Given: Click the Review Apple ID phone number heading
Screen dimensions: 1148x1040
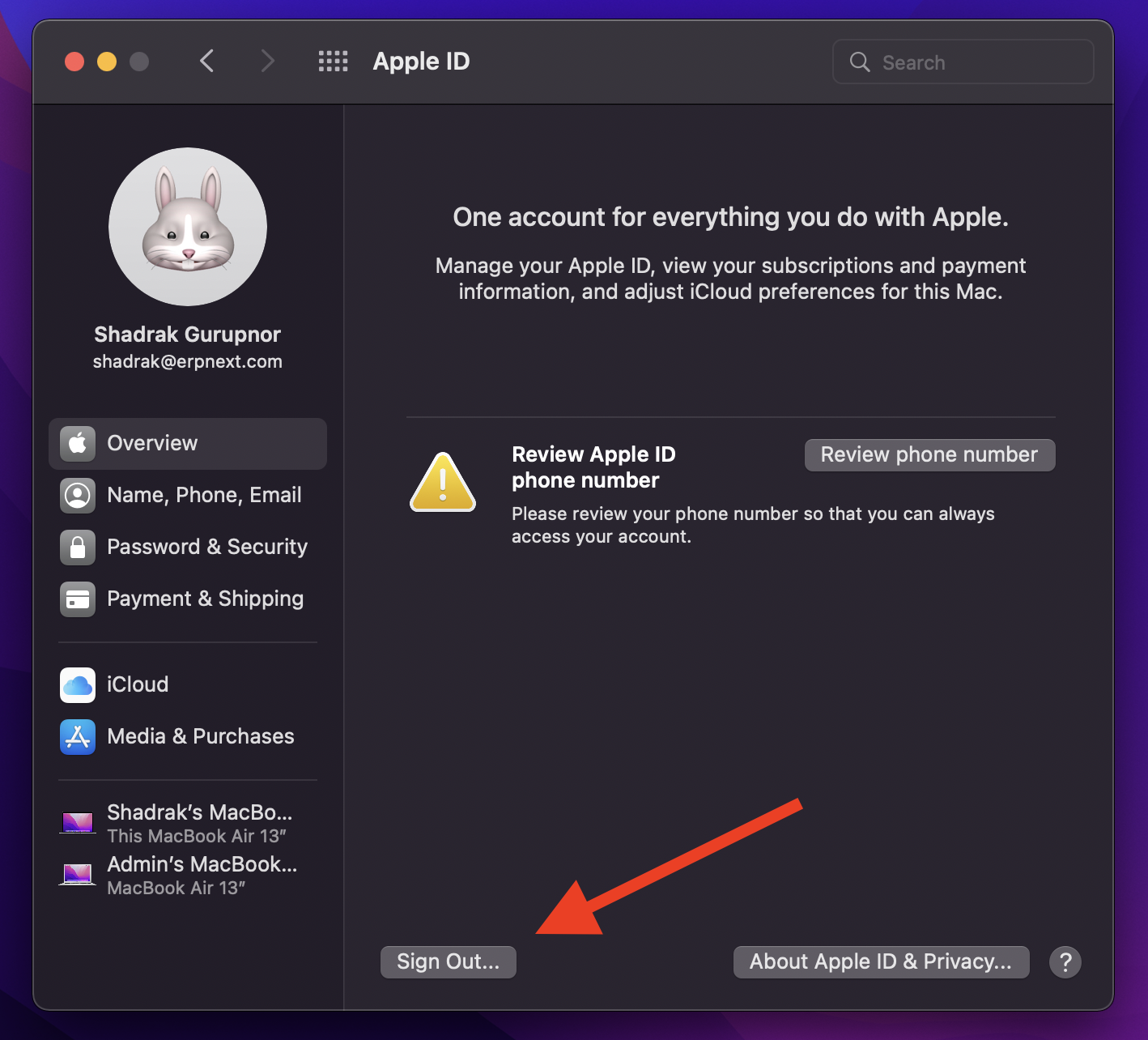Looking at the screenshot, I should tap(594, 467).
